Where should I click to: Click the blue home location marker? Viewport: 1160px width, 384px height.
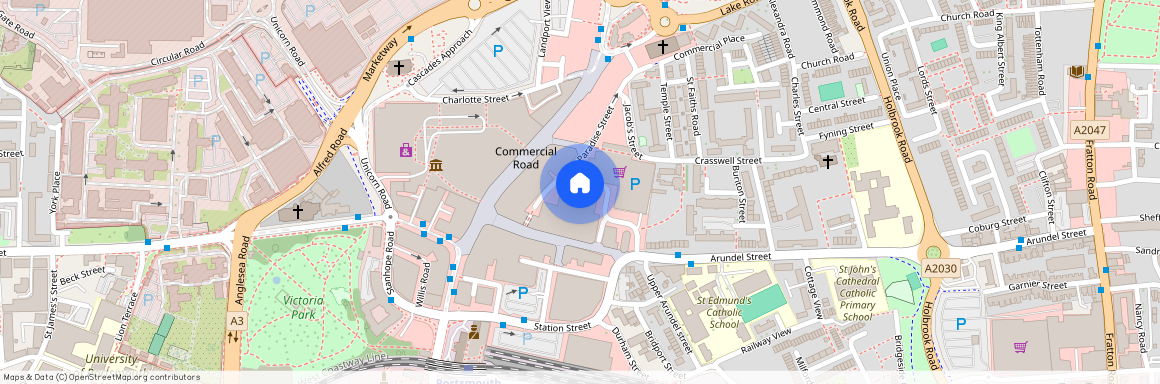(579, 185)
